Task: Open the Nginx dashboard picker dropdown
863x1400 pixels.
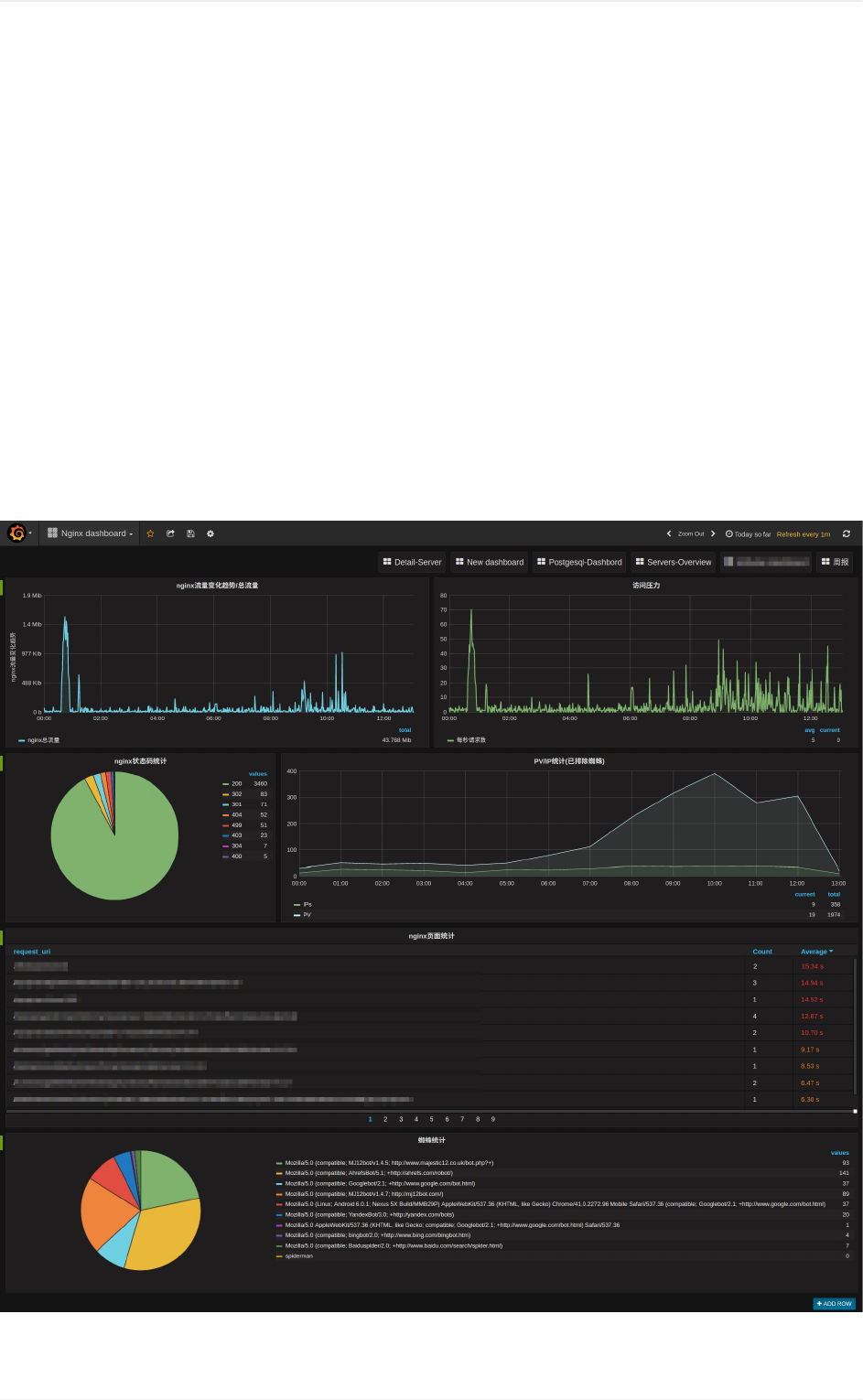Action: 91,533
